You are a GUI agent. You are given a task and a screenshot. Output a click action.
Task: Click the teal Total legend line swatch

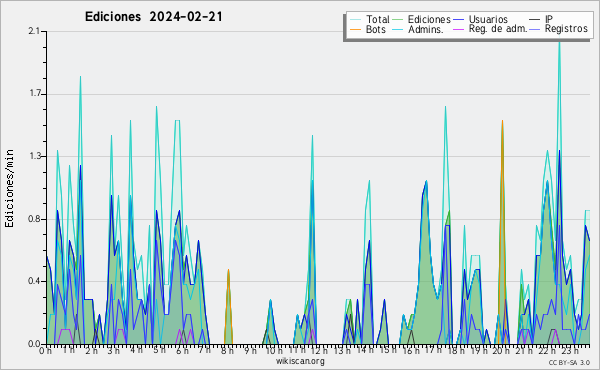(355, 20)
